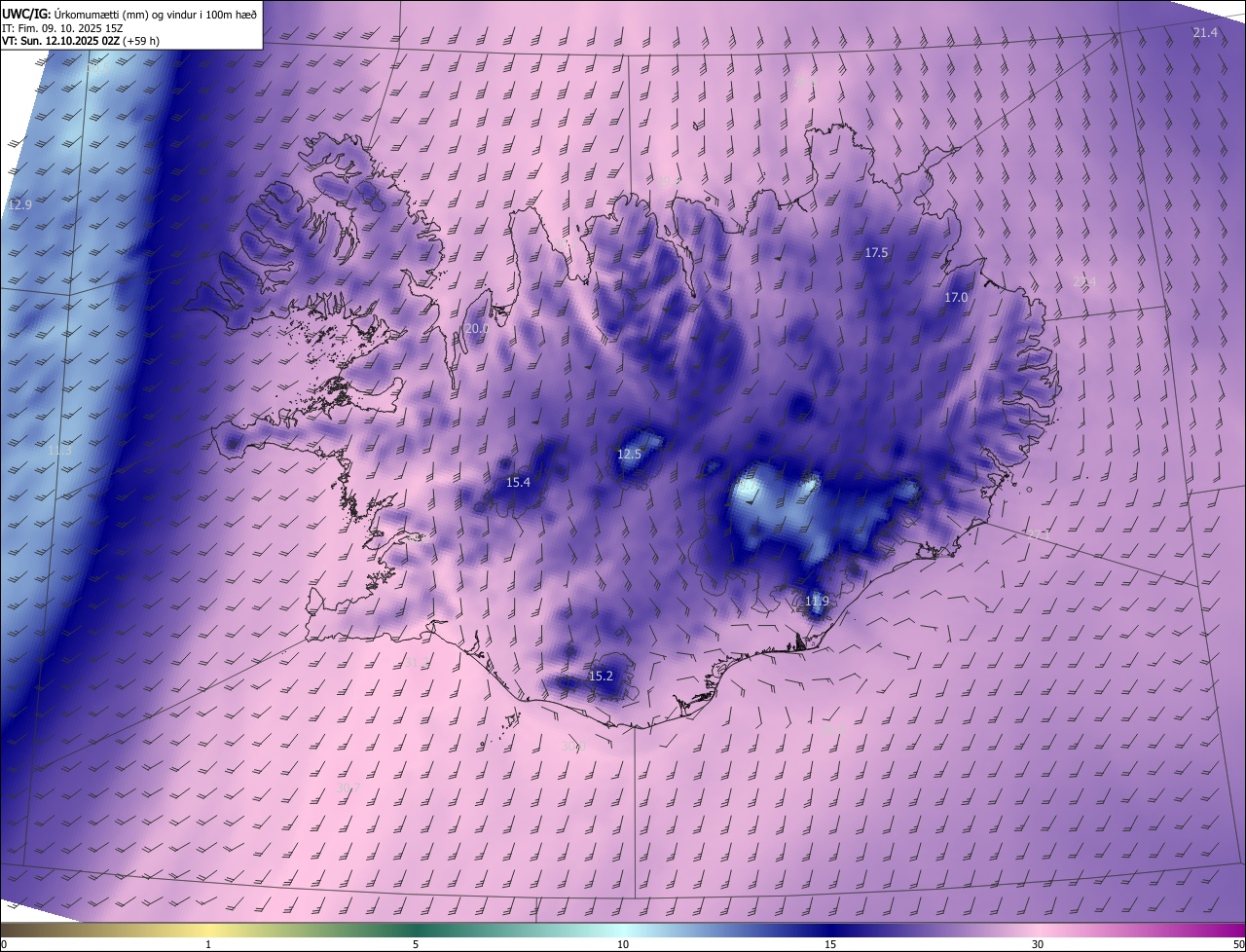Click the colorbar tick label 1
The height and width of the screenshot is (952, 1246).
click(x=208, y=945)
